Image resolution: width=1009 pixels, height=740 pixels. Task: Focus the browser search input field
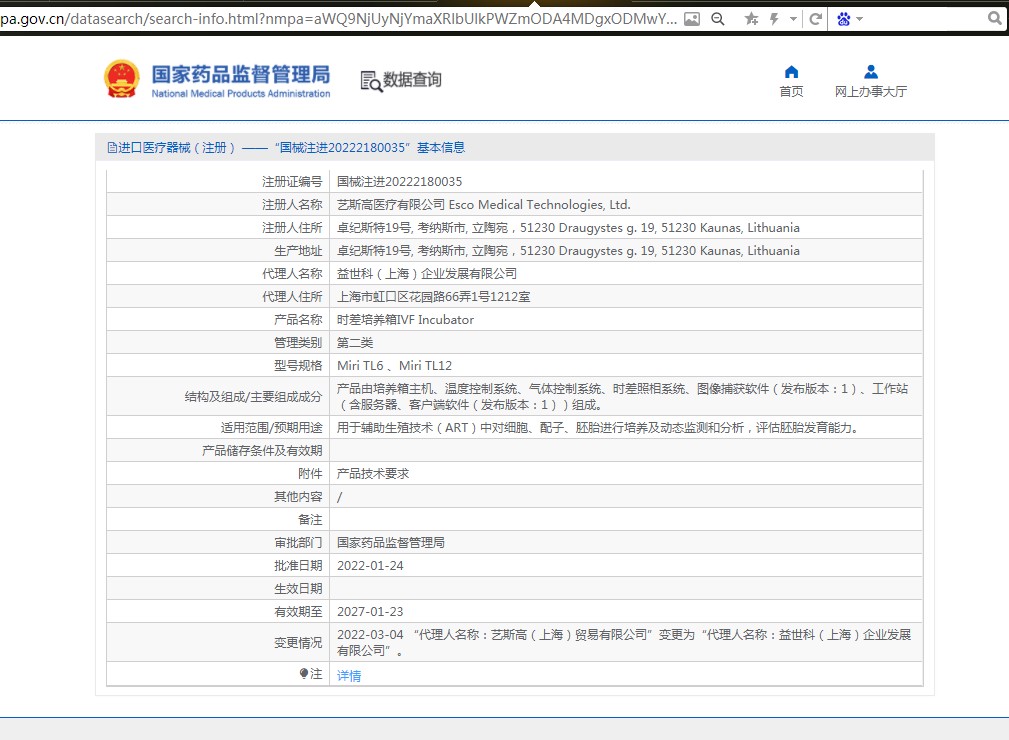925,19
